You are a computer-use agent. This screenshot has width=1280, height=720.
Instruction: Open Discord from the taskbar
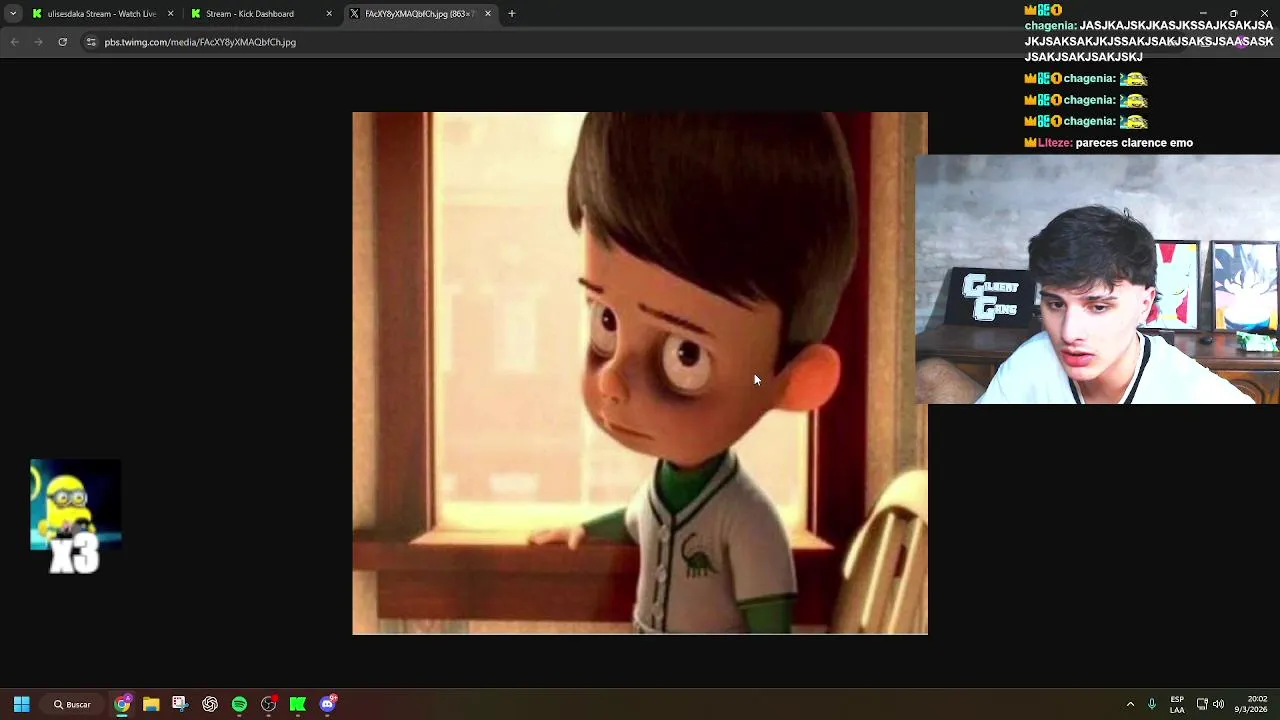(327, 704)
